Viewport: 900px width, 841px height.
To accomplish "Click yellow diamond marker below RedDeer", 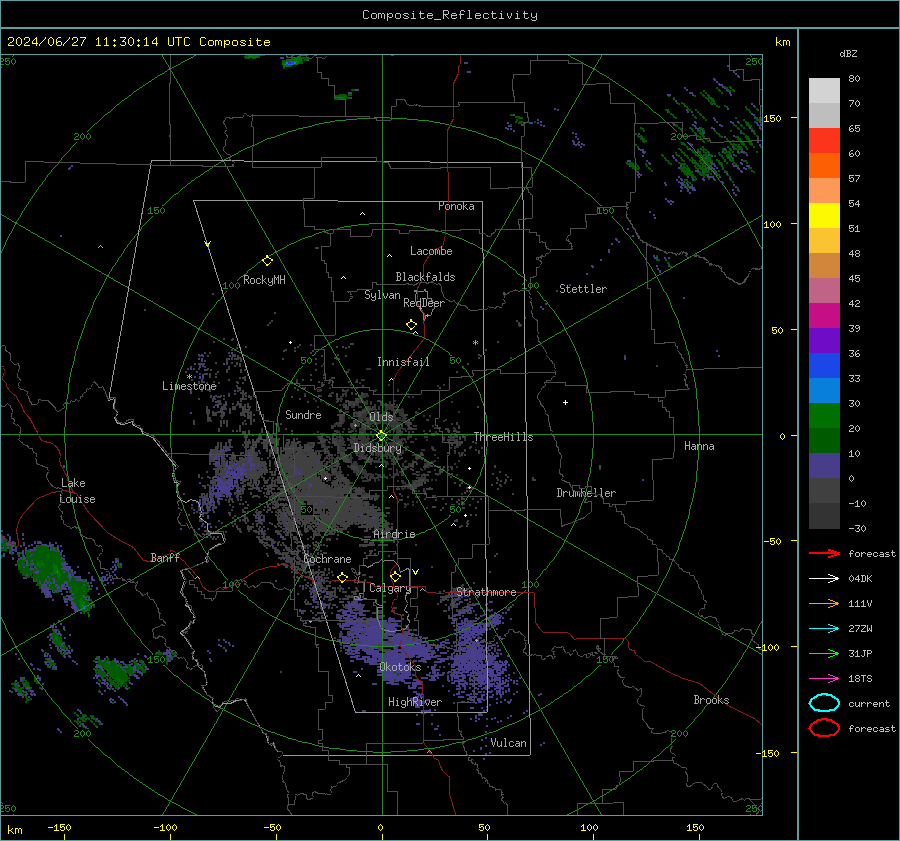I will [411, 325].
